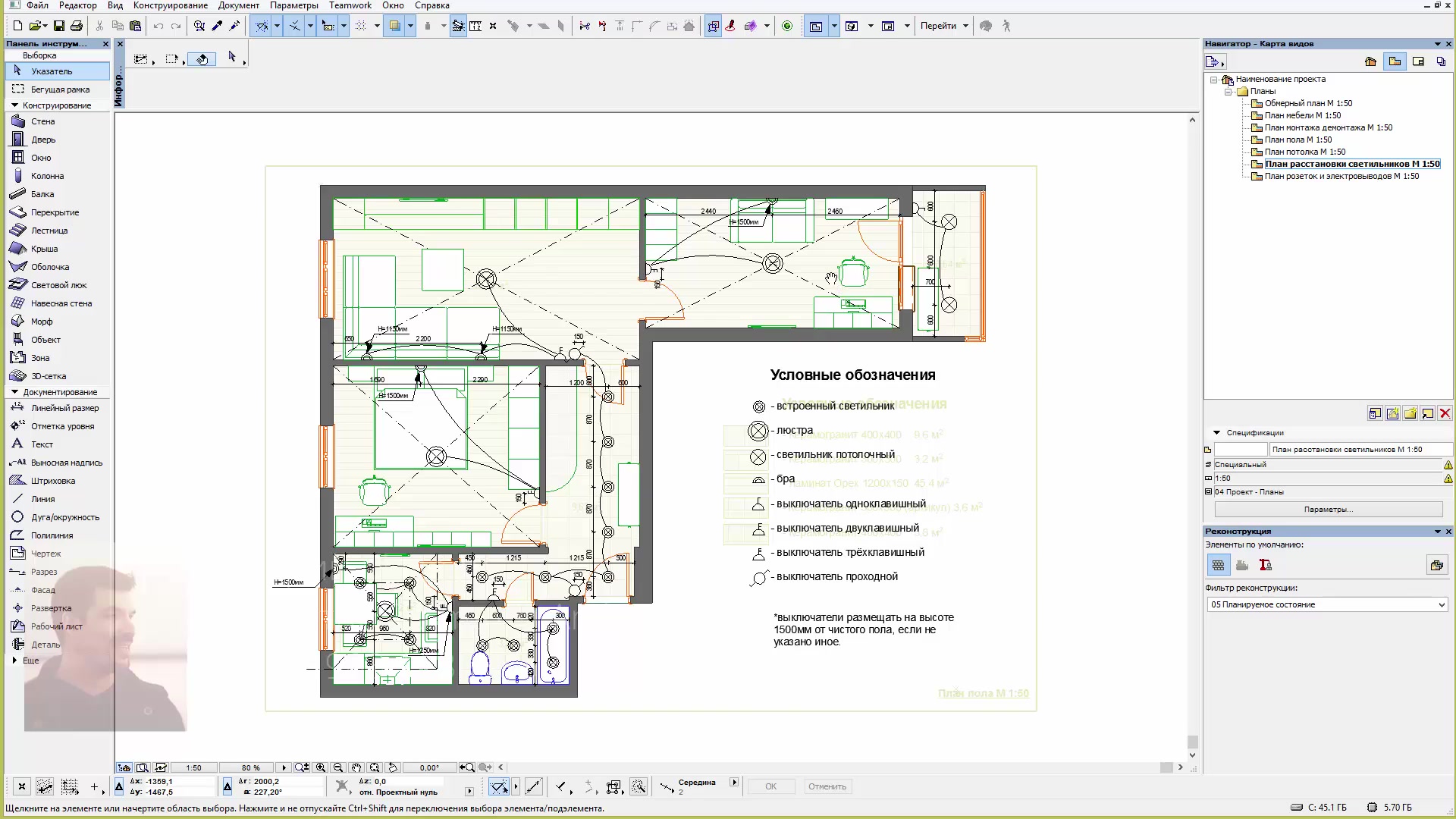Select the Морф tool

[x=57, y=322]
